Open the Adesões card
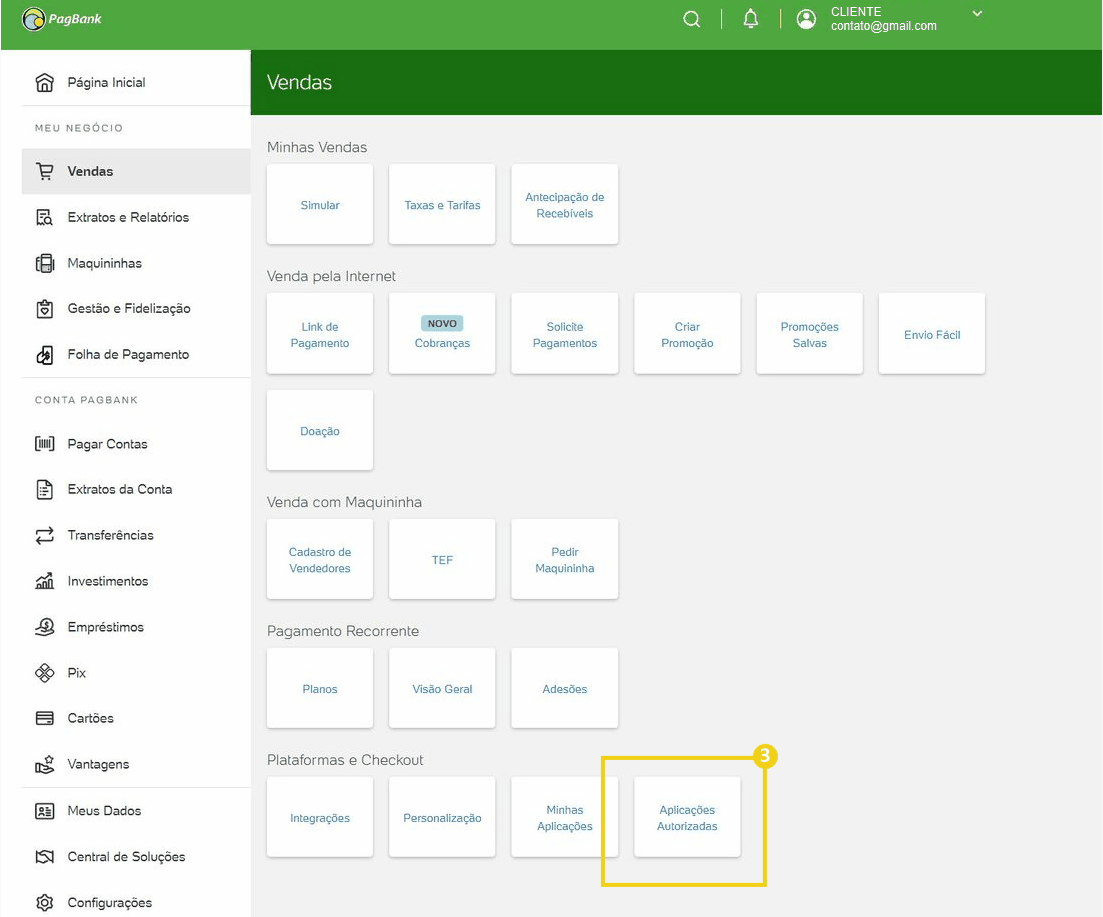Image resolution: width=1103 pixels, height=917 pixels. point(565,688)
